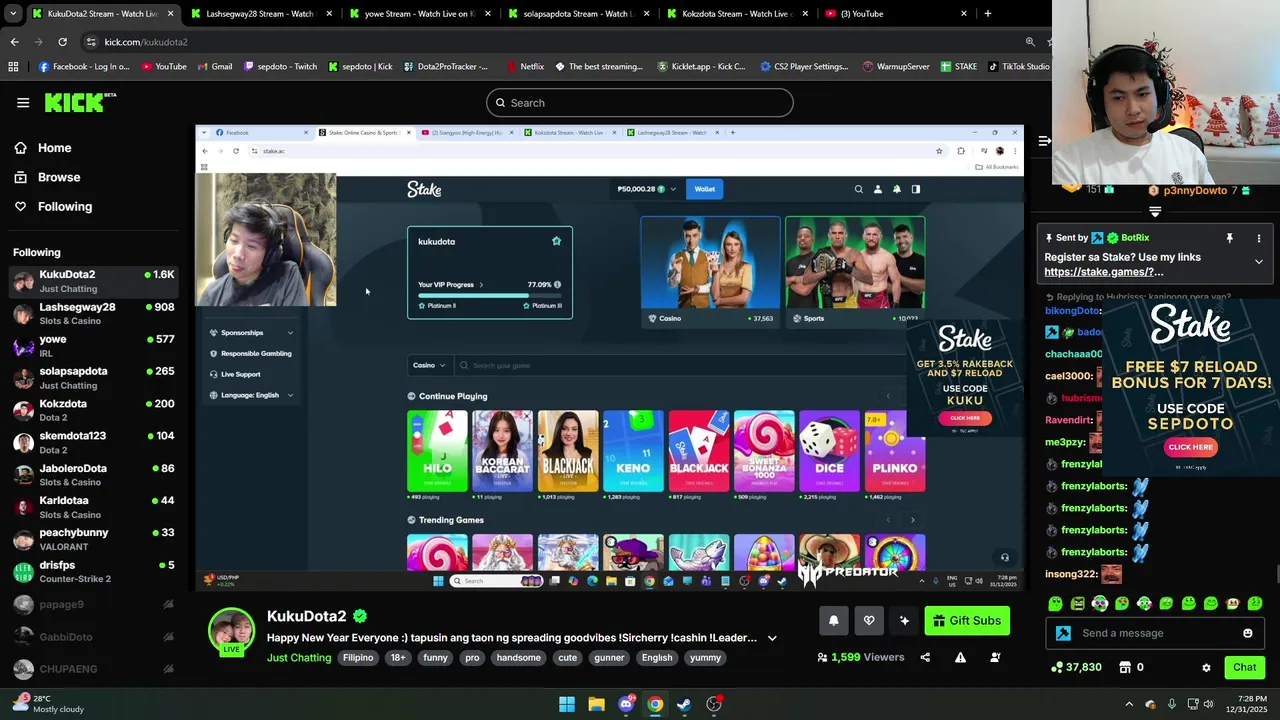Click the sparkle button beside Gift Subs

coord(904,621)
